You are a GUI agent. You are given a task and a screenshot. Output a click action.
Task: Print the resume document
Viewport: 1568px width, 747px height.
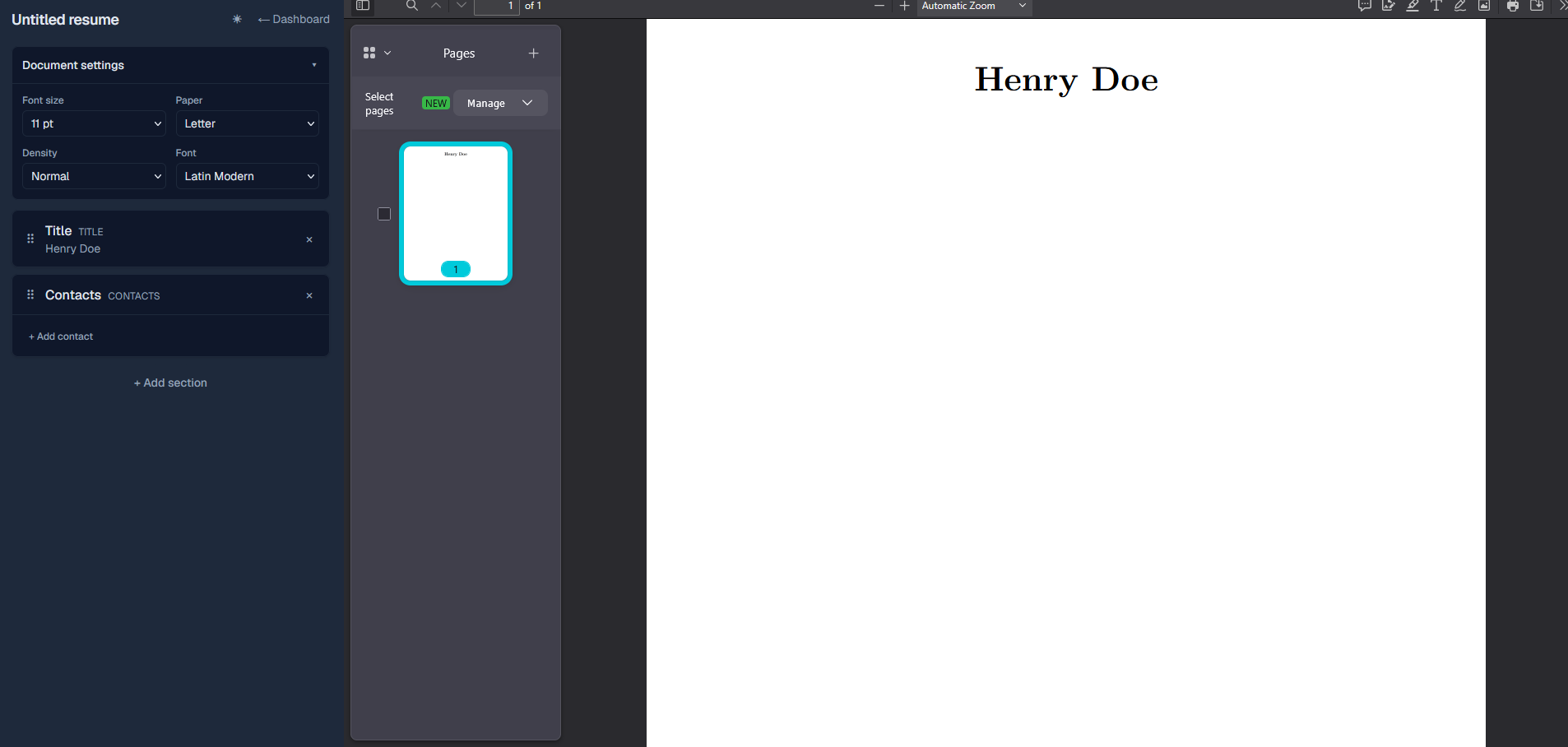pyautogui.click(x=1513, y=6)
